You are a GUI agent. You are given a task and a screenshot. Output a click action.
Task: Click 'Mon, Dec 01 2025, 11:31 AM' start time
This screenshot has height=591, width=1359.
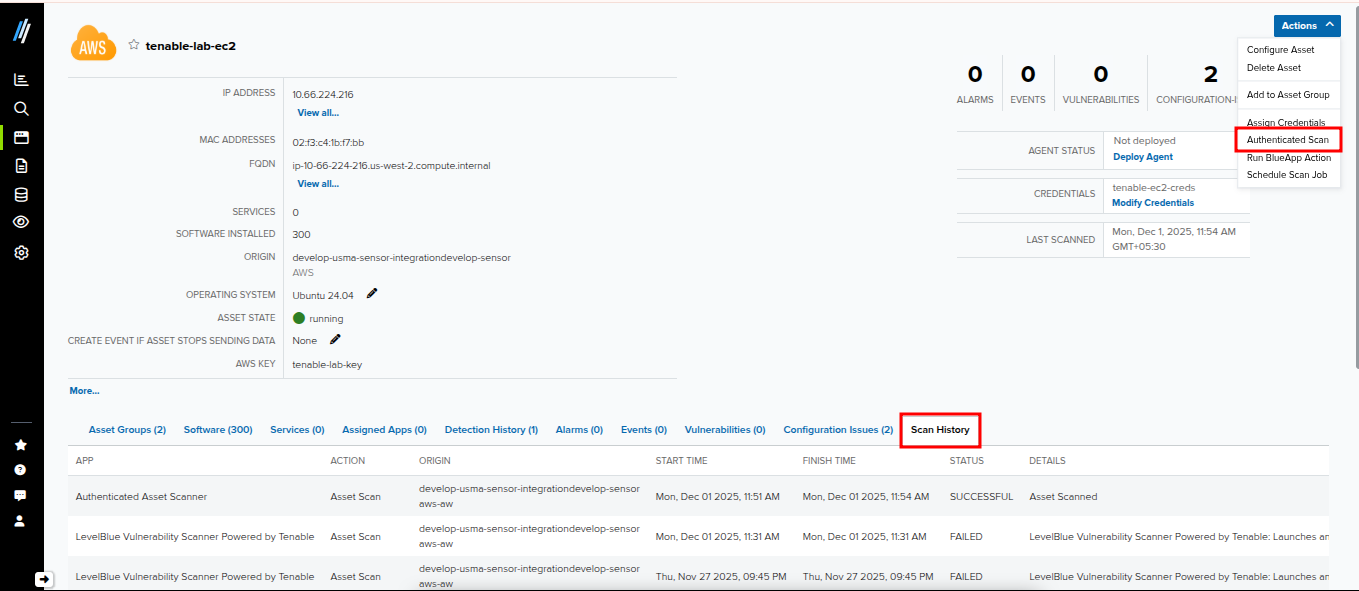point(717,537)
